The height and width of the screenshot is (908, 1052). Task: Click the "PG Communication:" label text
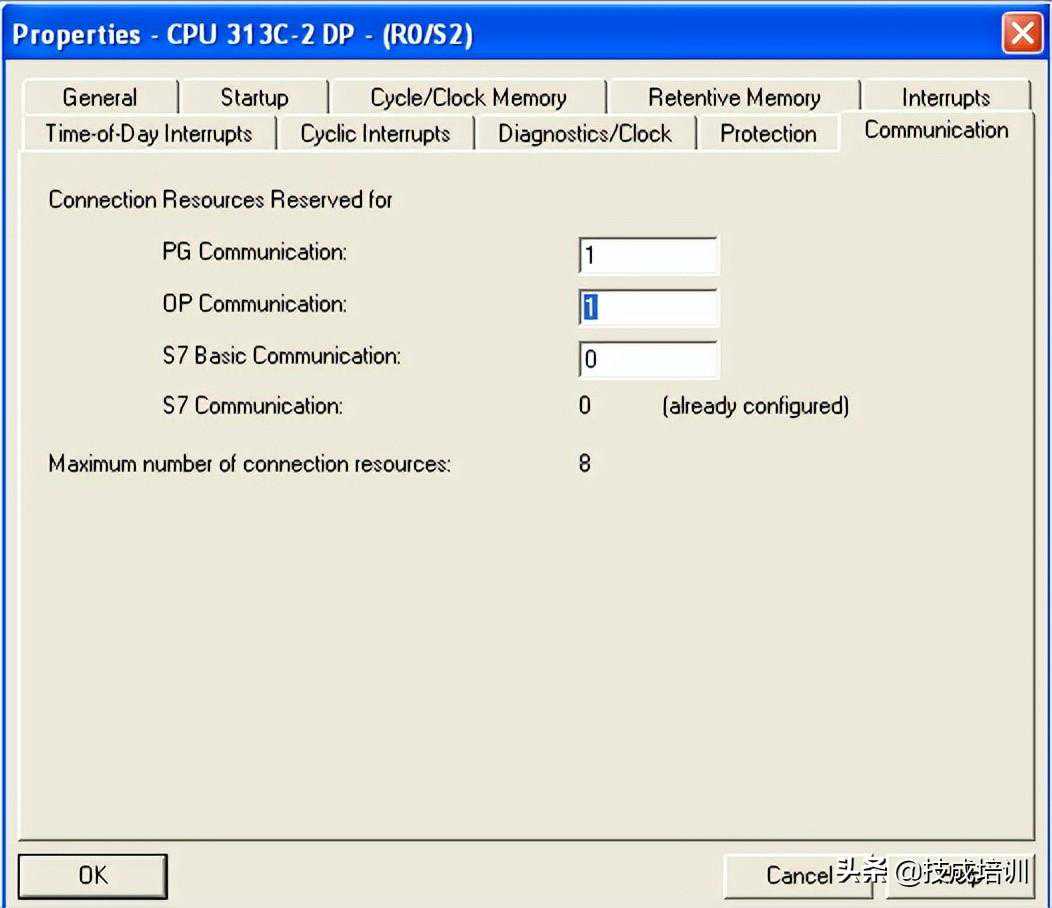[x=254, y=252]
